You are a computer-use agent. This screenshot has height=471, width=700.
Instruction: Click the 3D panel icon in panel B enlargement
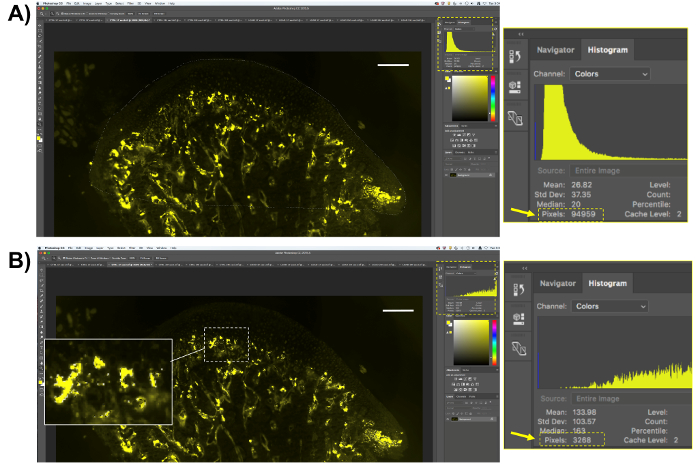(517, 320)
